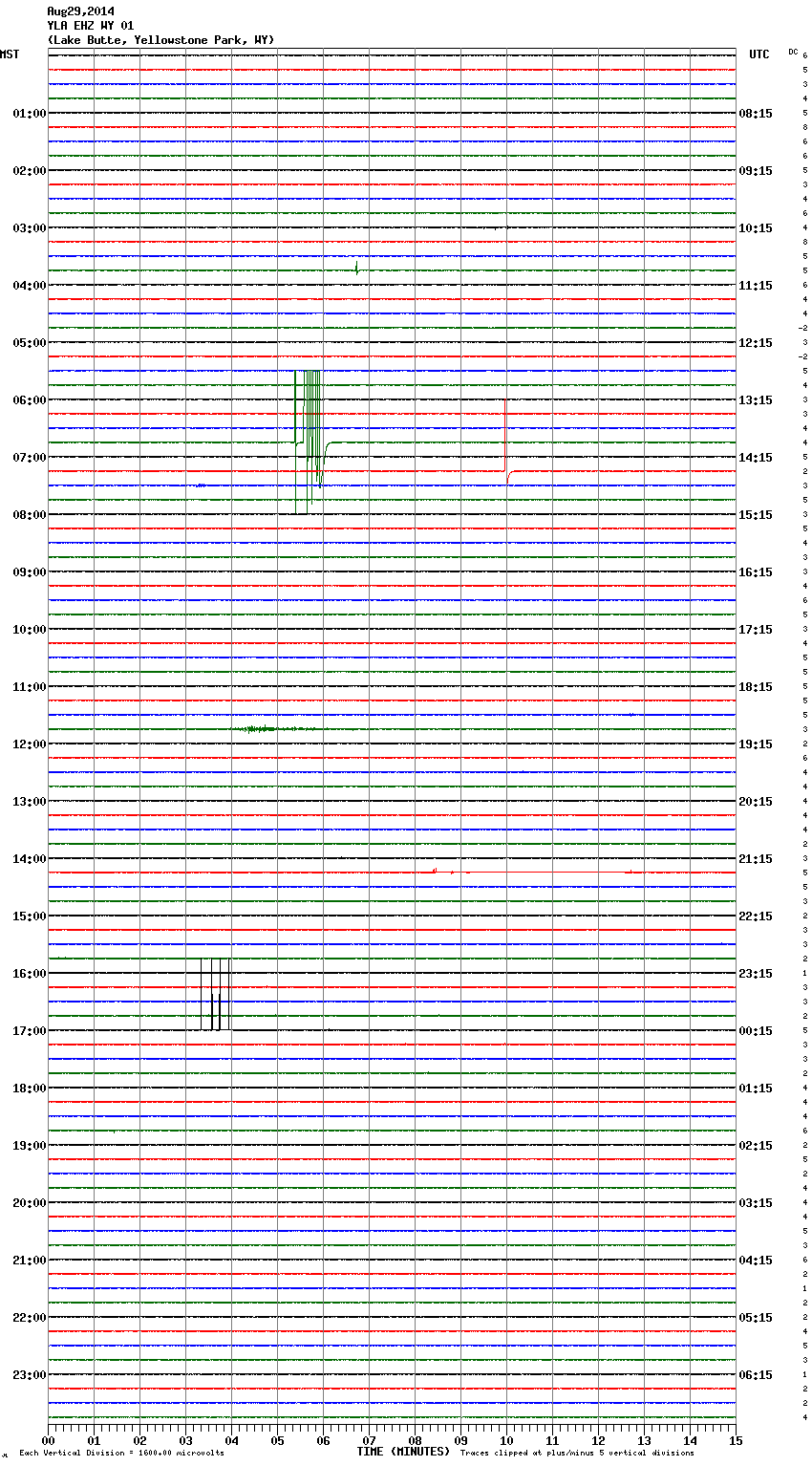Viewport: 812px width, 1466px height.
Task: Select the 20:00 MST hour label
Action: pyautogui.click(x=30, y=1203)
